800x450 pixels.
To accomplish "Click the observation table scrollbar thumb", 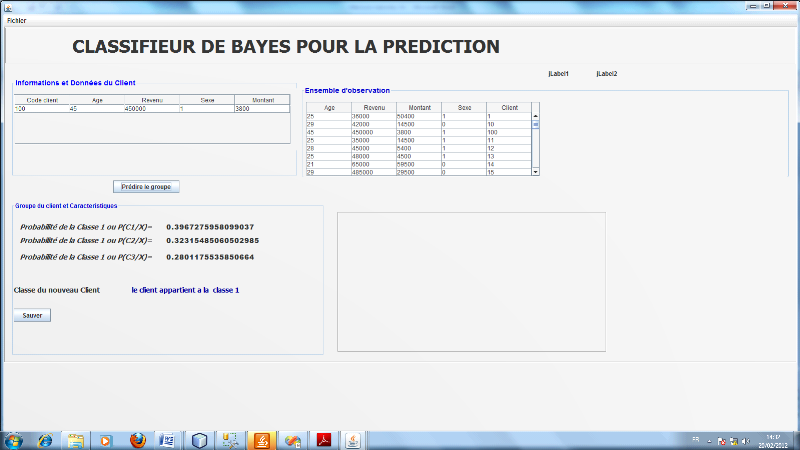I will click(536, 124).
